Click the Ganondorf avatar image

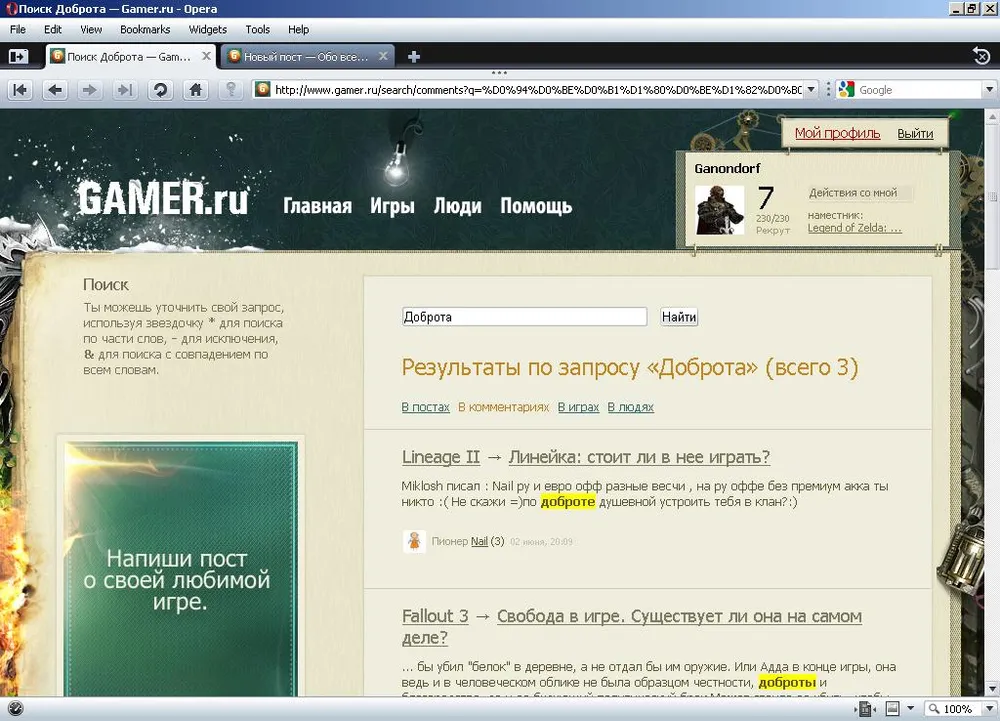pos(719,210)
